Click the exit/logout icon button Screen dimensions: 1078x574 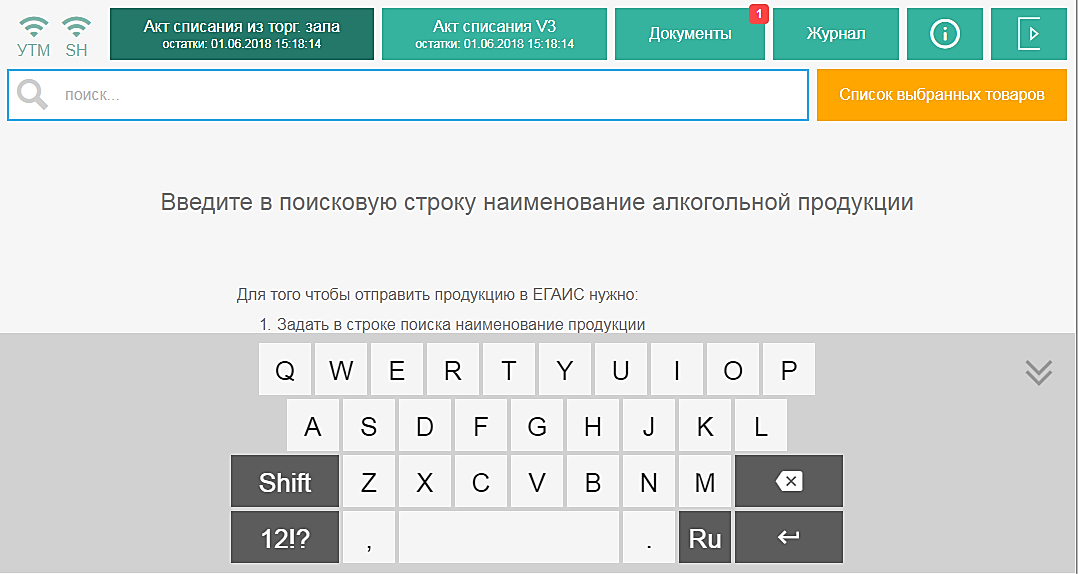(x=1028, y=34)
